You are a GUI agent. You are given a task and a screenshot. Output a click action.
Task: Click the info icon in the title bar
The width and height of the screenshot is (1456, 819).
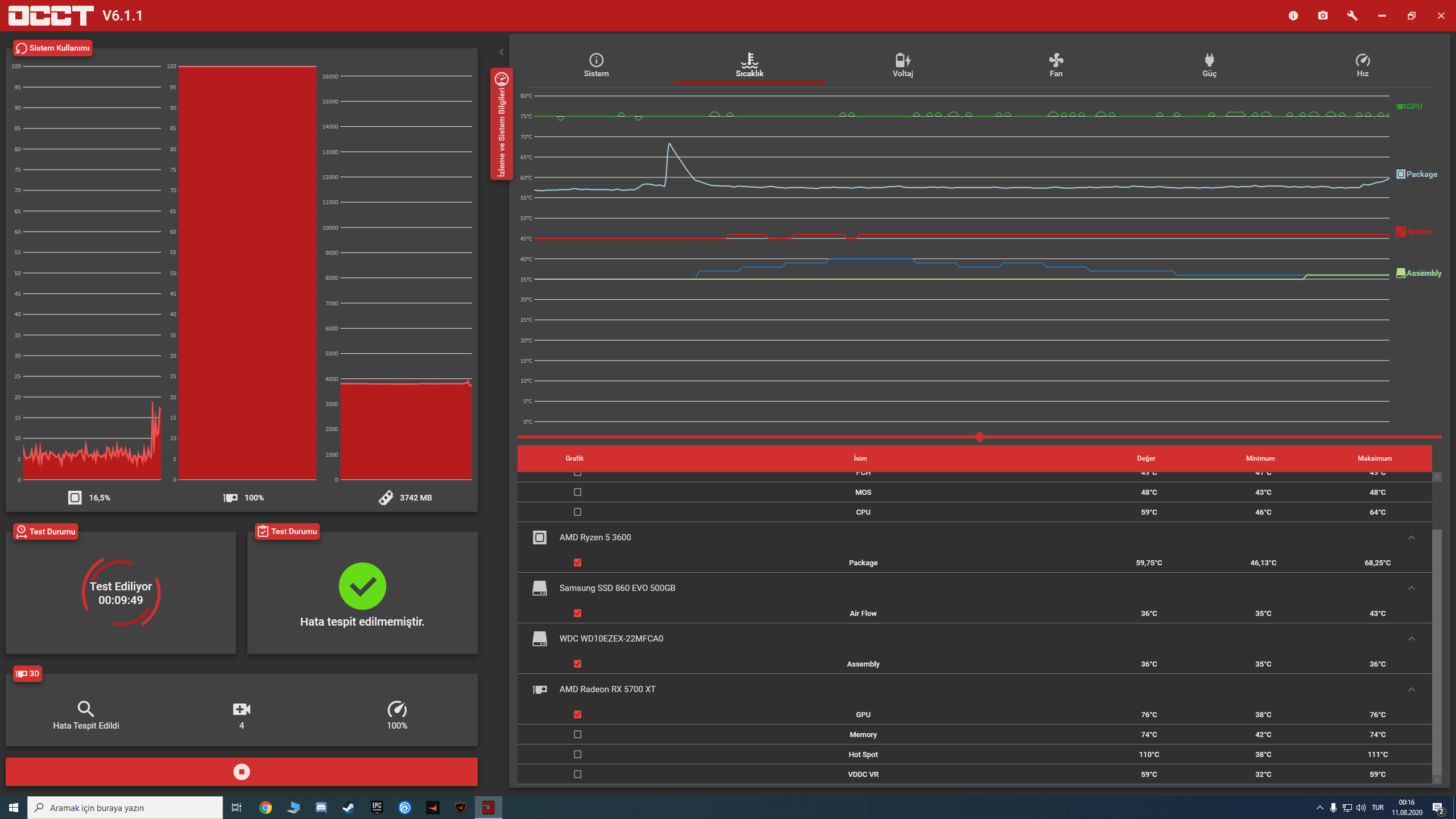pos(1293,15)
